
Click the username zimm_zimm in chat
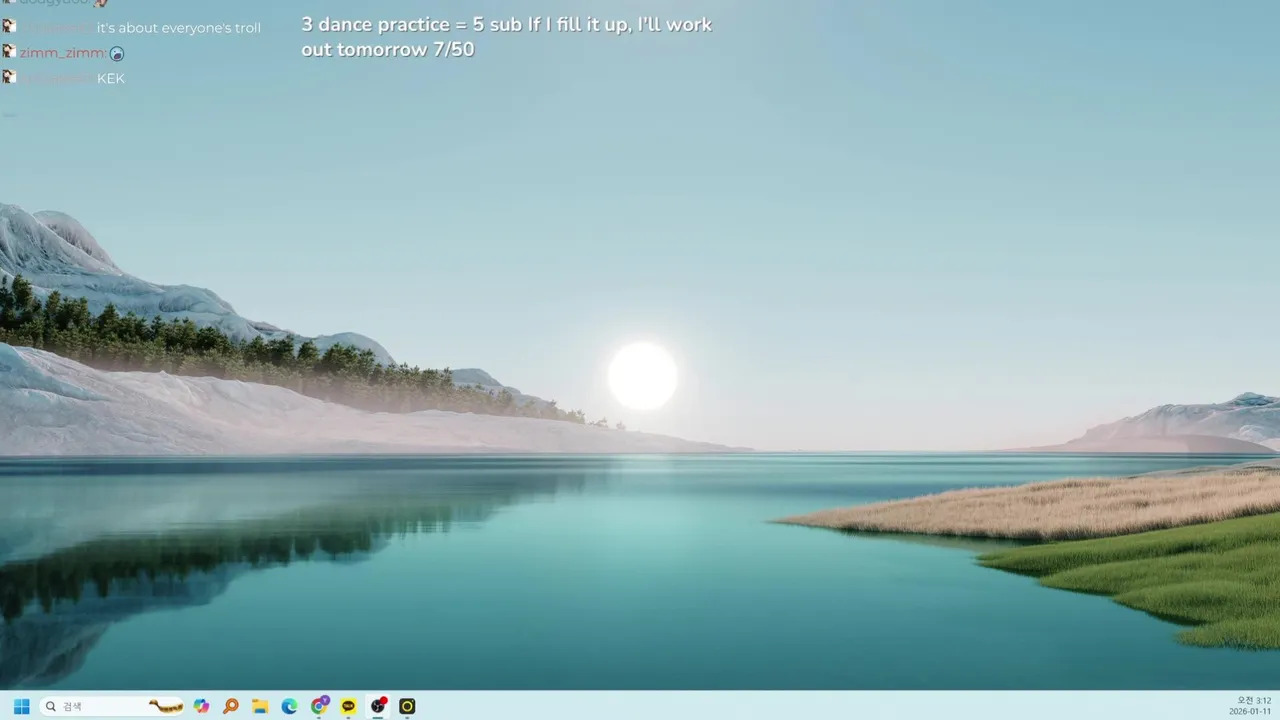[61, 53]
